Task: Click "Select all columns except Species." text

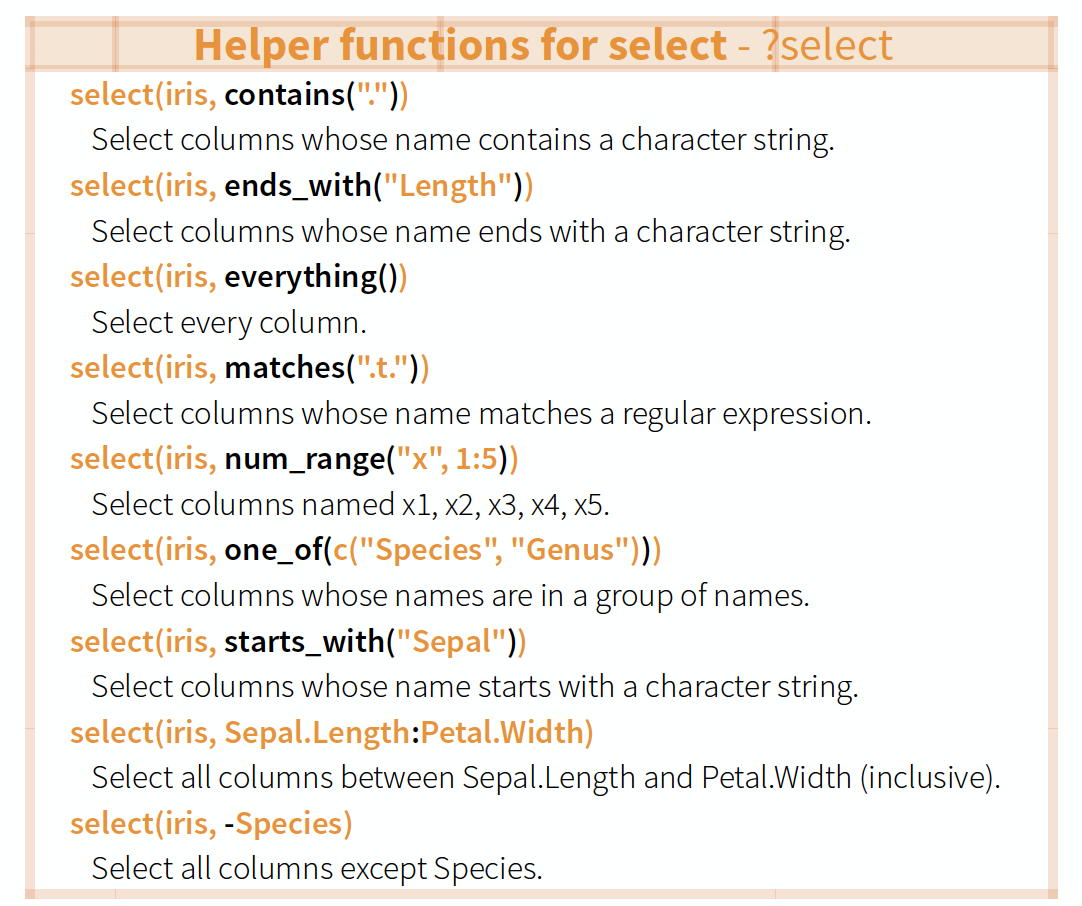Action: (x=317, y=868)
